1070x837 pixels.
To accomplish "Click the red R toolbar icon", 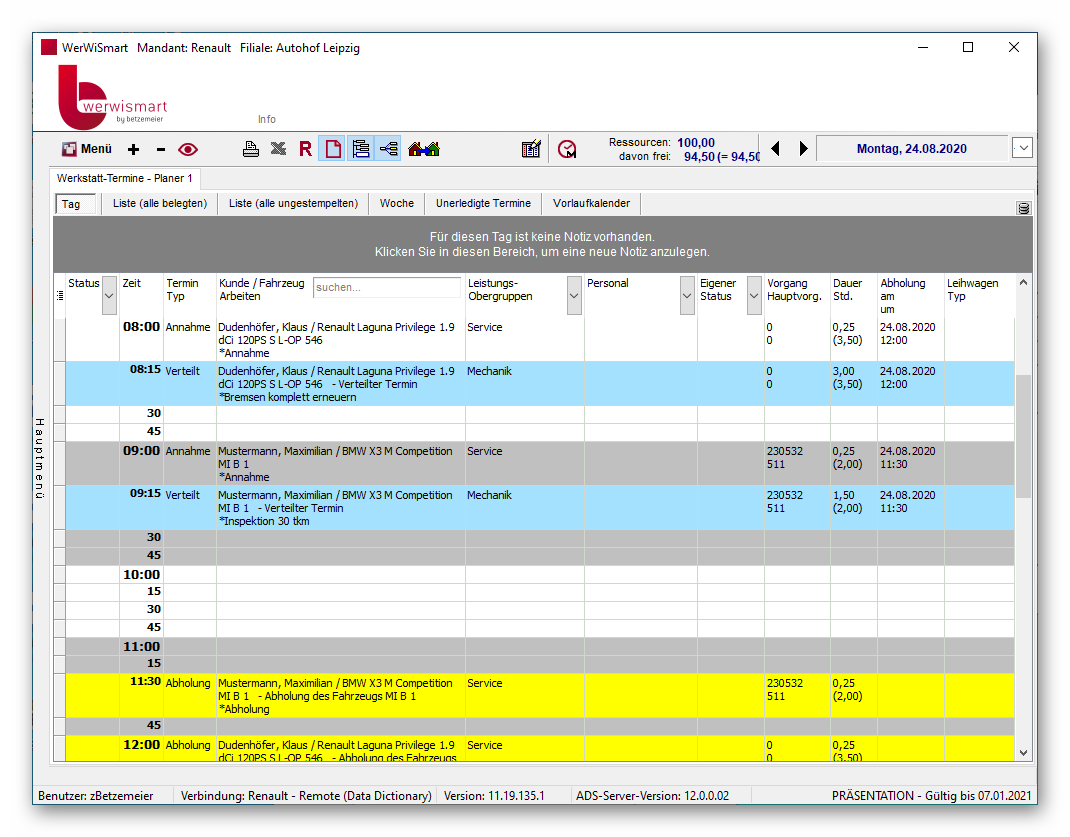I will click(x=305, y=149).
